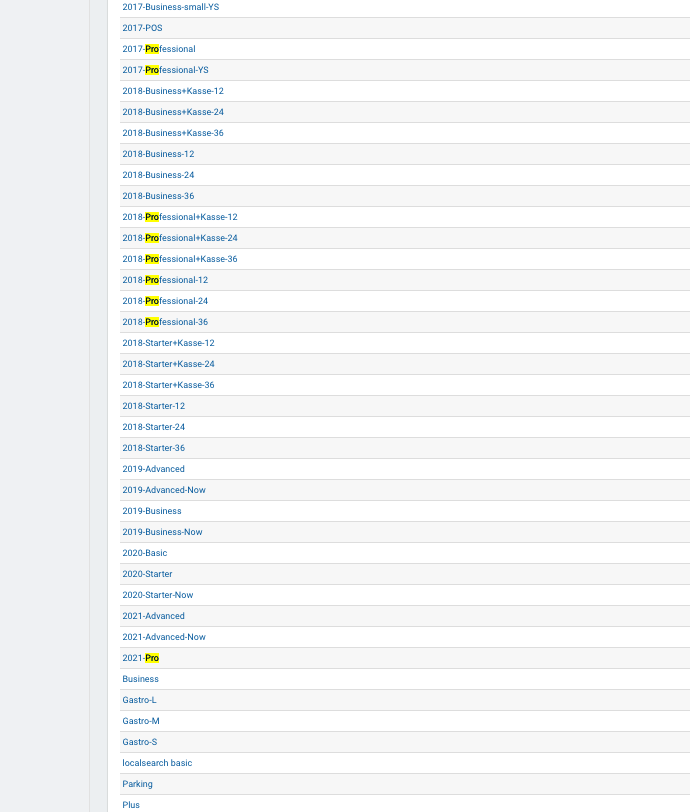The width and height of the screenshot is (690, 812).
Task: Click the 2021-Advanced-Now link
Action: [x=164, y=637]
